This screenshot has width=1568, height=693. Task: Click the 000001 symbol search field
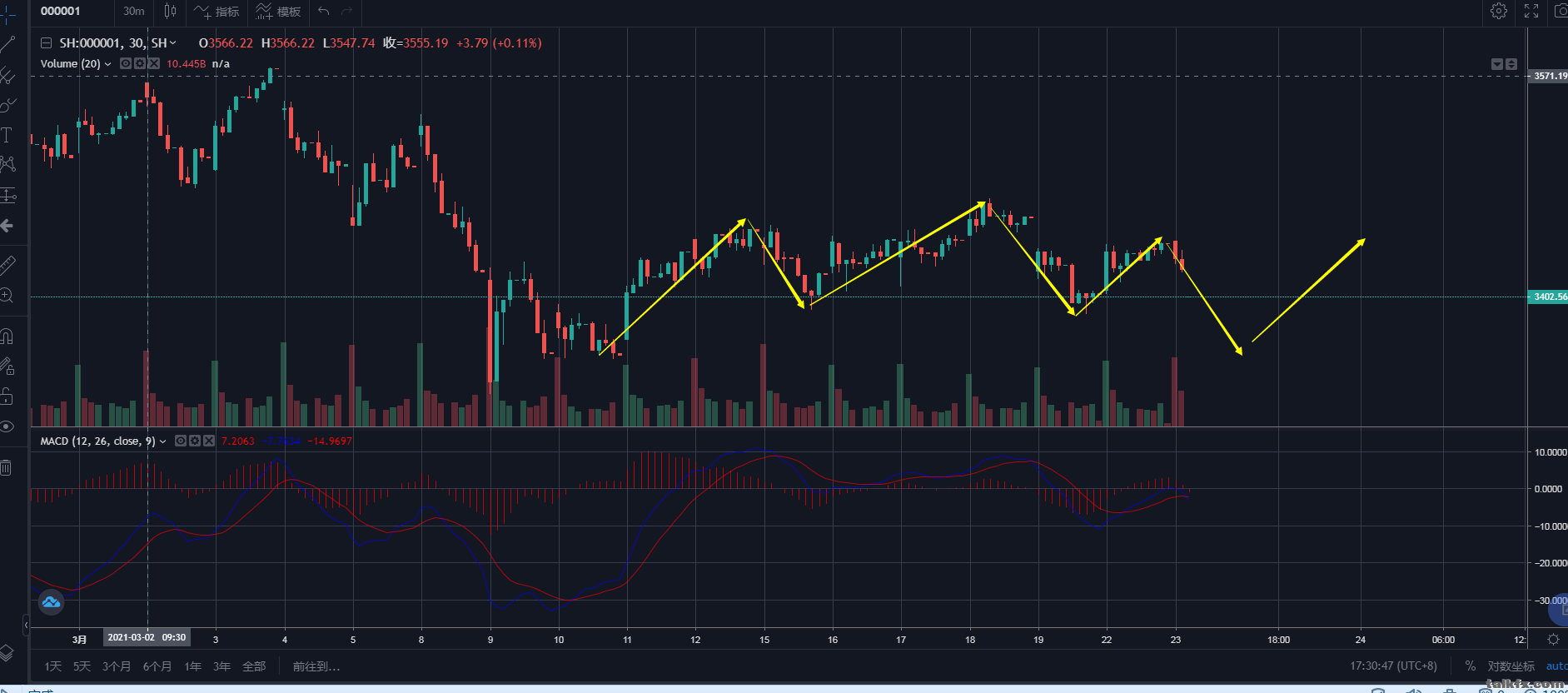click(x=72, y=11)
